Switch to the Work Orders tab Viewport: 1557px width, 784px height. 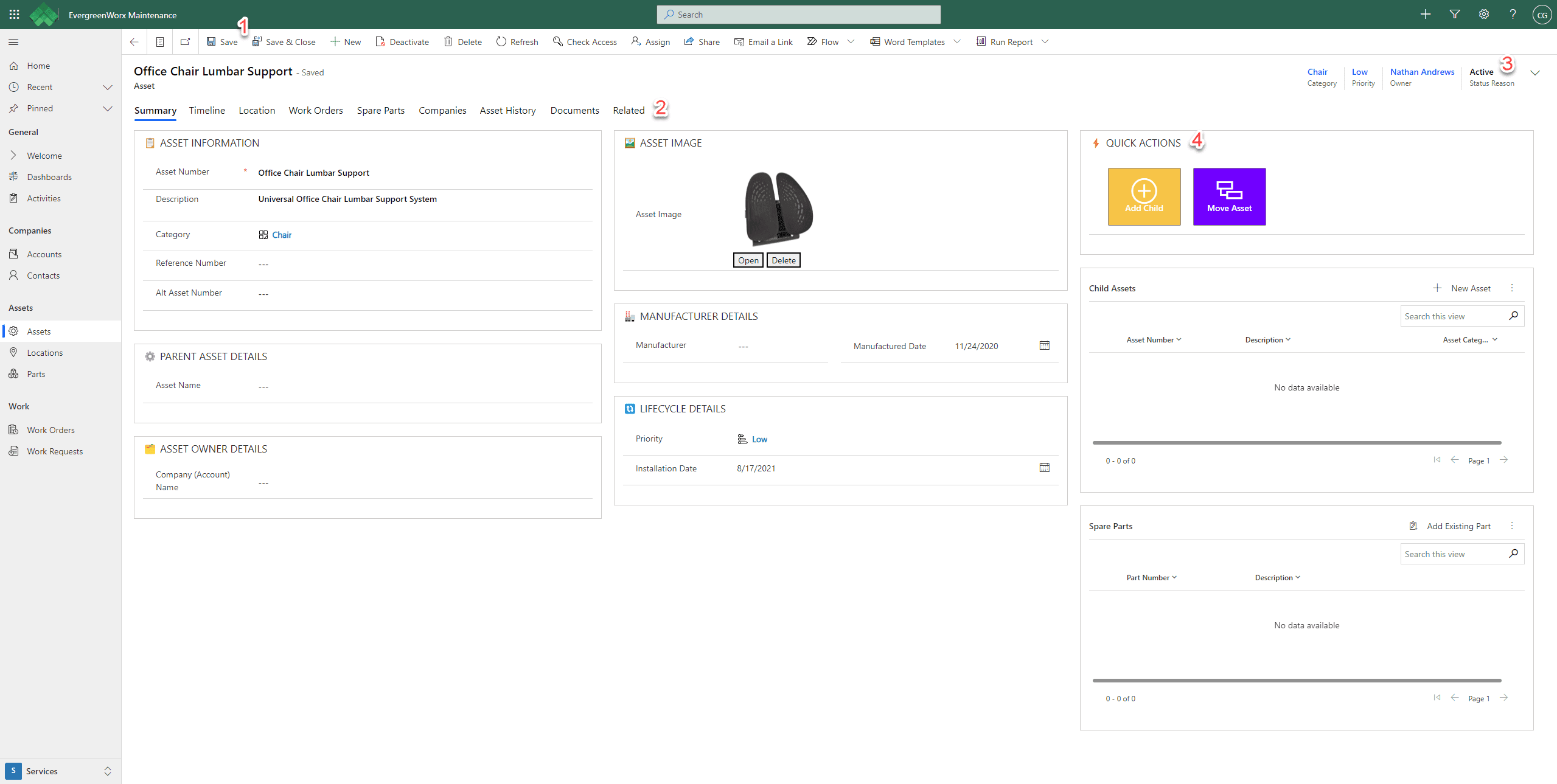pyautogui.click(x=315, y=110)
